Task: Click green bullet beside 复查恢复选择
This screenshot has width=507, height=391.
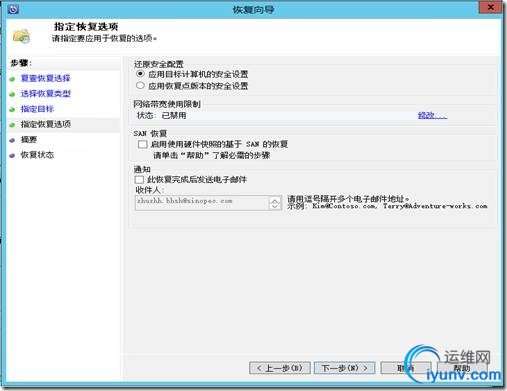Action: click(x=12, y=79)
